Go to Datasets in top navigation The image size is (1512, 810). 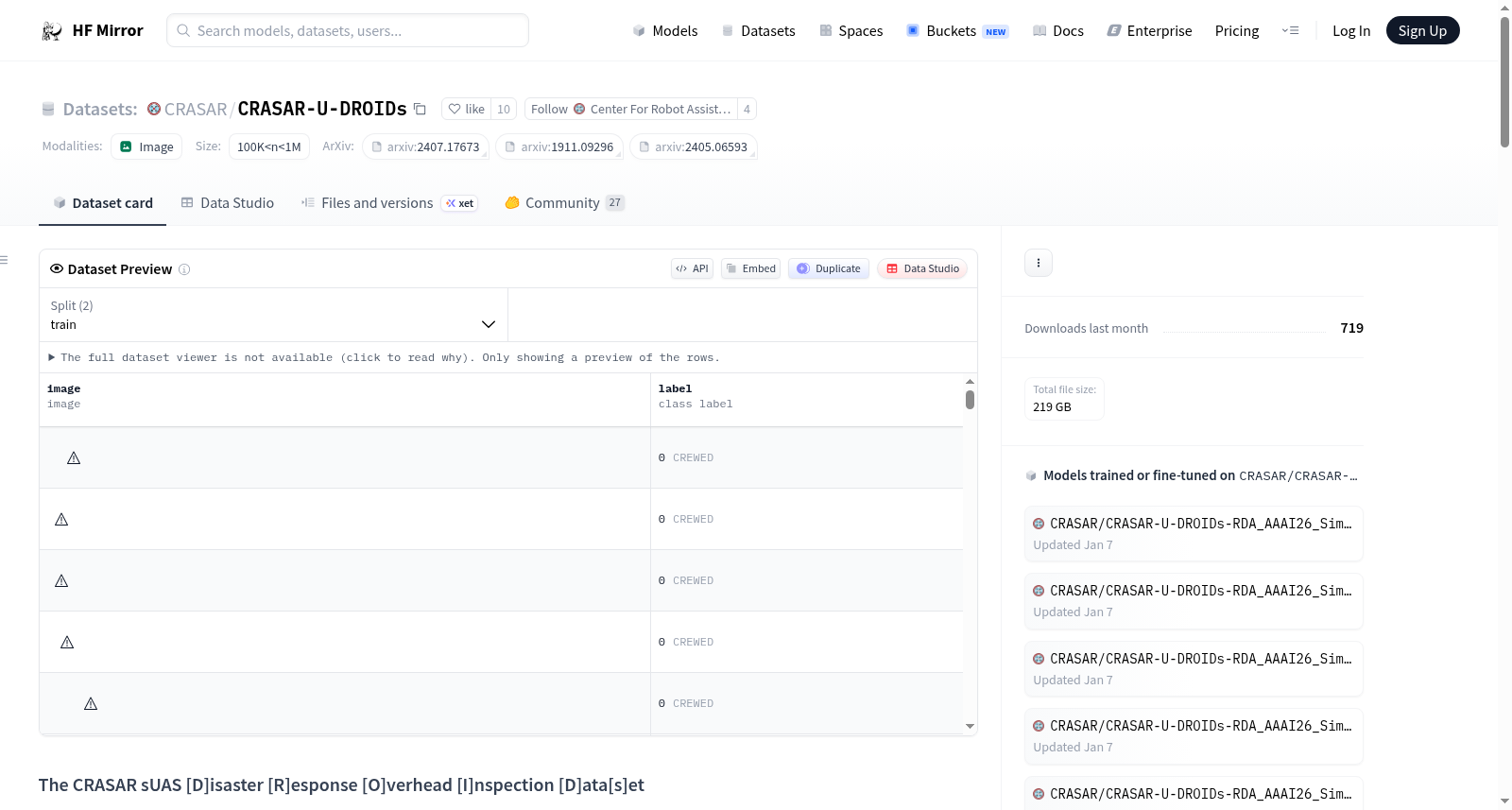(x=758, y=31)
